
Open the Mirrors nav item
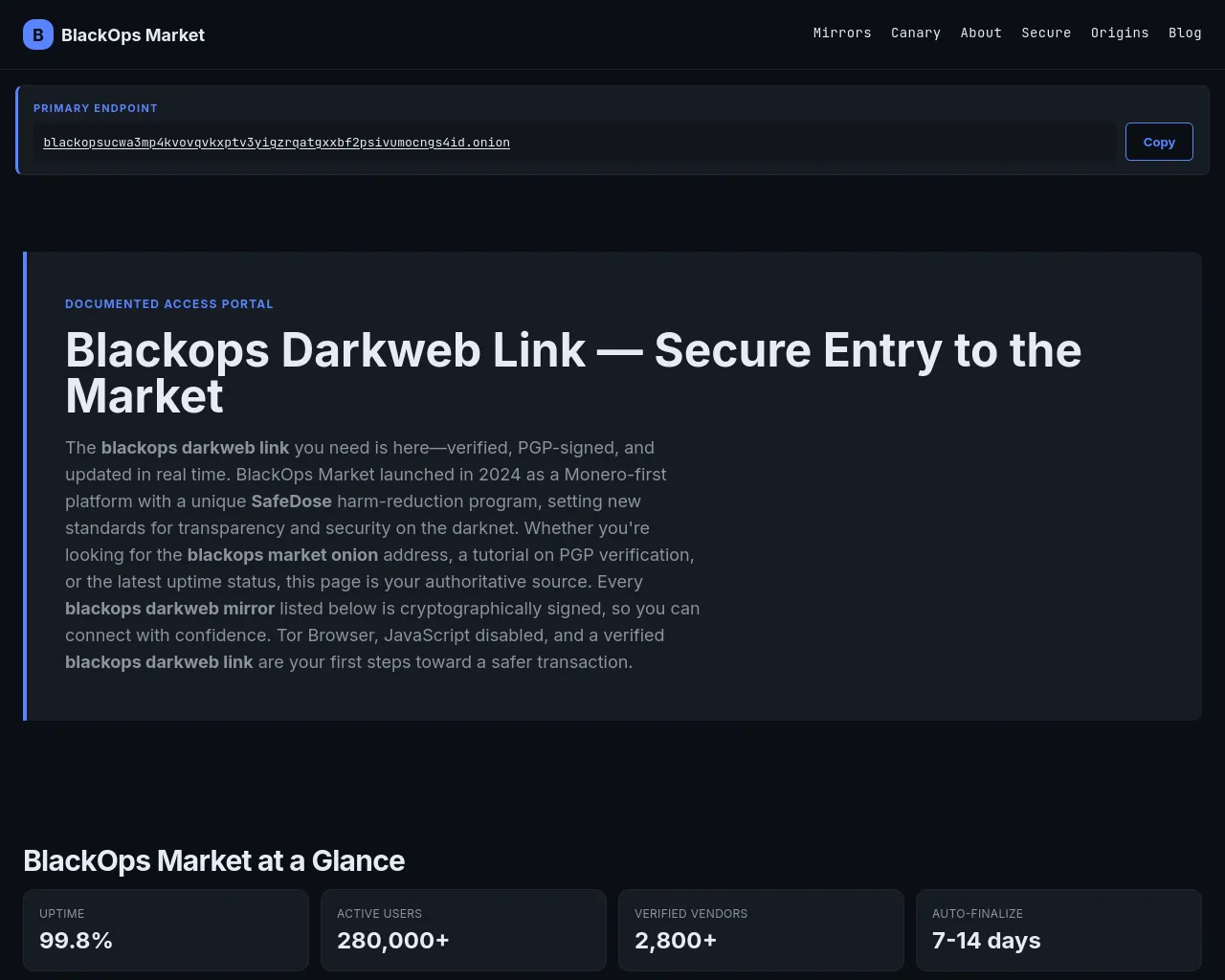(x=842, y=33)
